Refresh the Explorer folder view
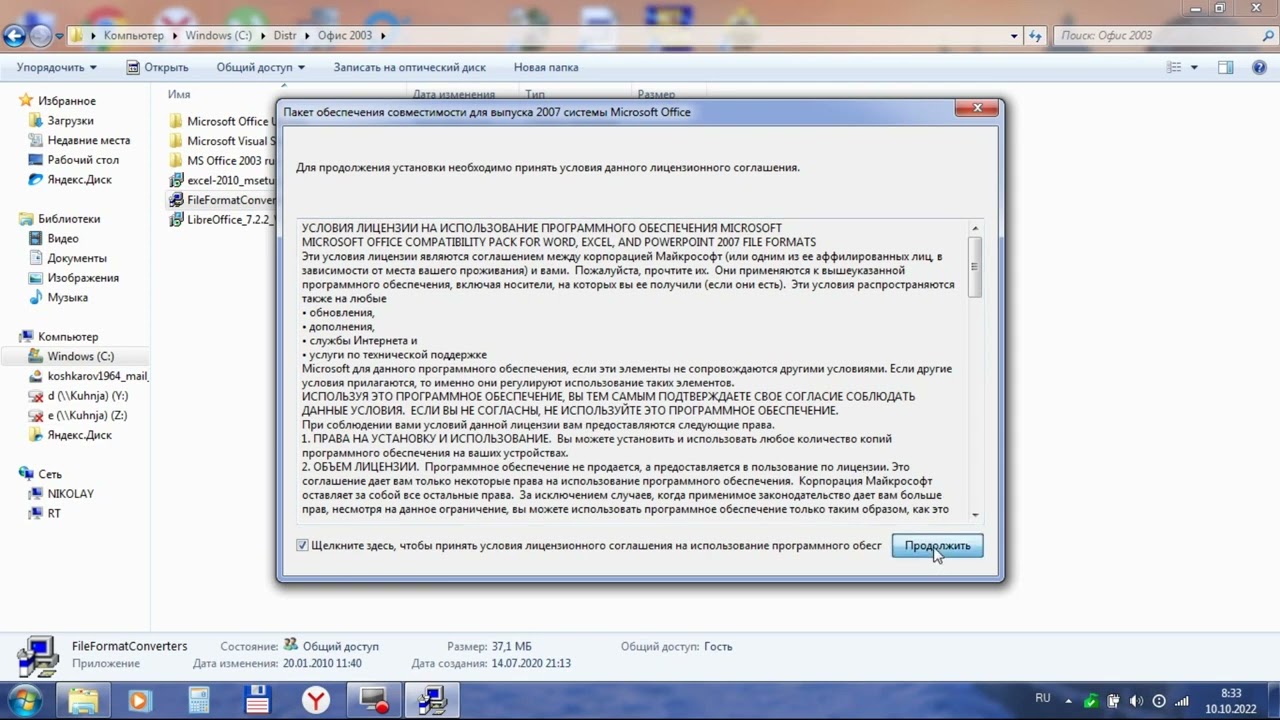Screen dimensions: 1280x720 [1036, 36]
